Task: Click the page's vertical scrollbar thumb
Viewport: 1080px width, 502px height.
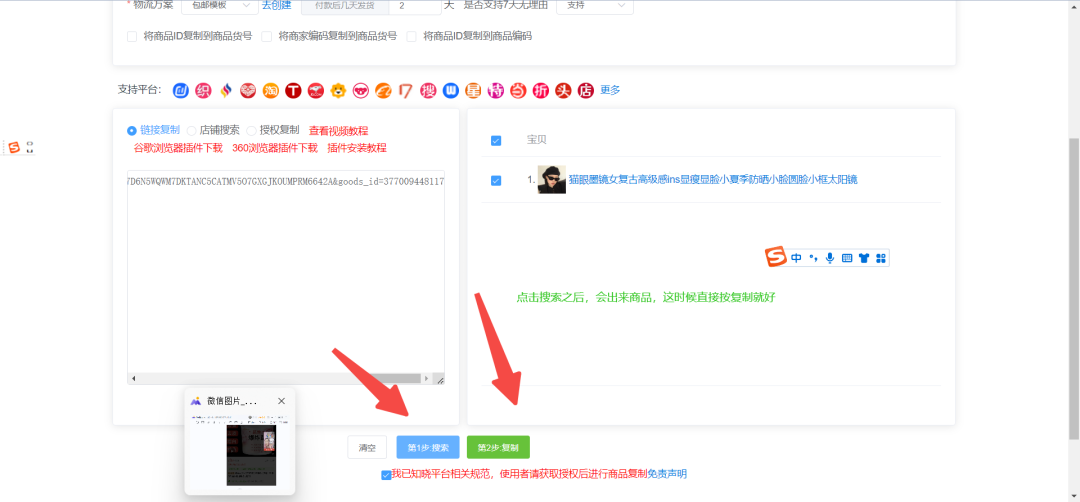Action: pos(1074,288)
